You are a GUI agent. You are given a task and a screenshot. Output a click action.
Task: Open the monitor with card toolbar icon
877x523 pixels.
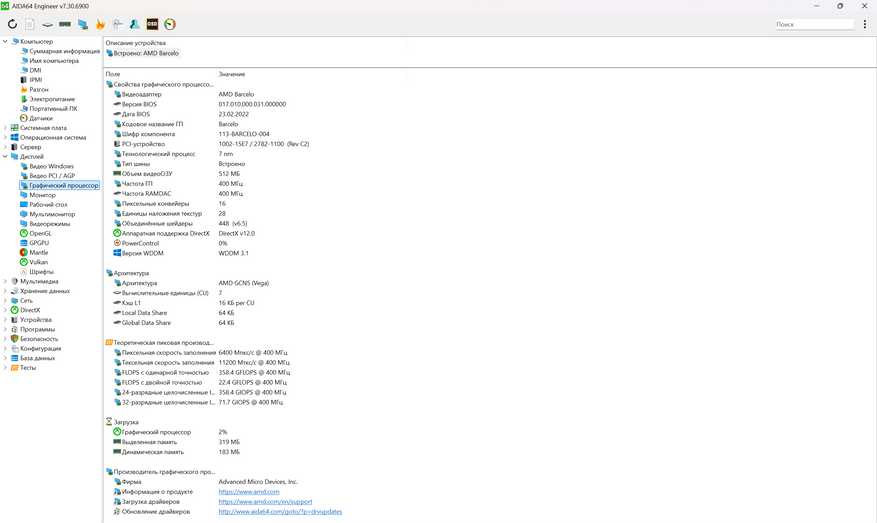tap(83, 24)
